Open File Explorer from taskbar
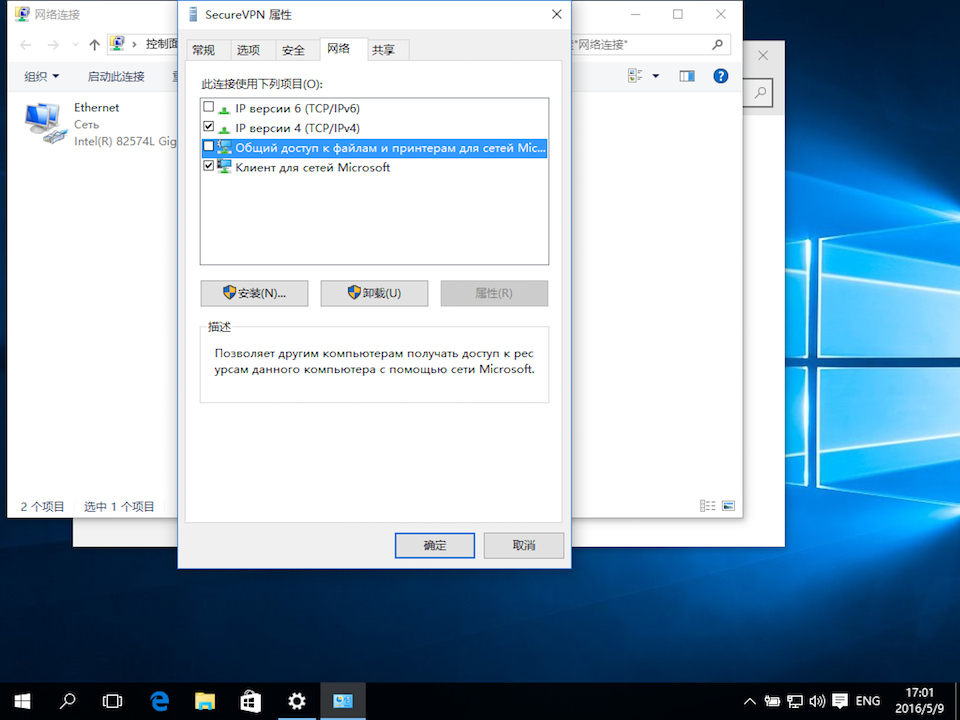 (x=205, y=701)
